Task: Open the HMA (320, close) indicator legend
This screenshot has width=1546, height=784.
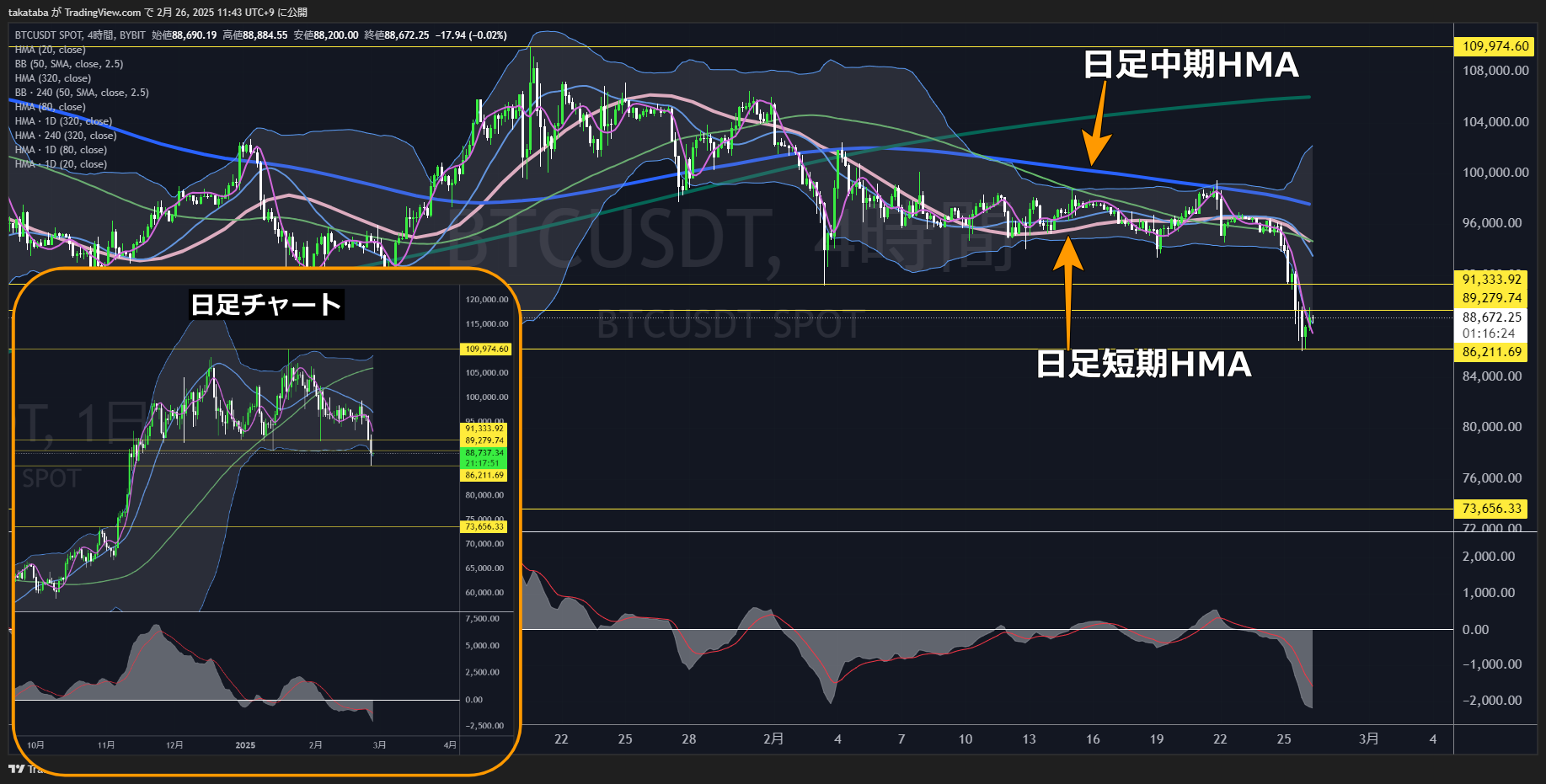Action: tap(53, 78)
